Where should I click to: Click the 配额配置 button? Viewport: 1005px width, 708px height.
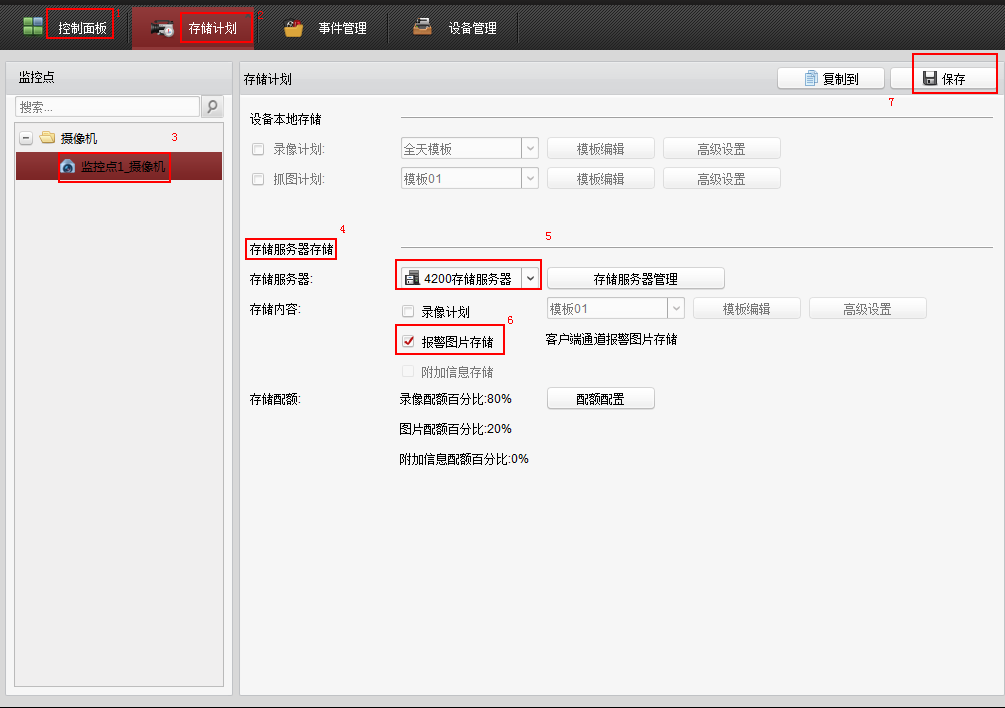pos(600,398)
